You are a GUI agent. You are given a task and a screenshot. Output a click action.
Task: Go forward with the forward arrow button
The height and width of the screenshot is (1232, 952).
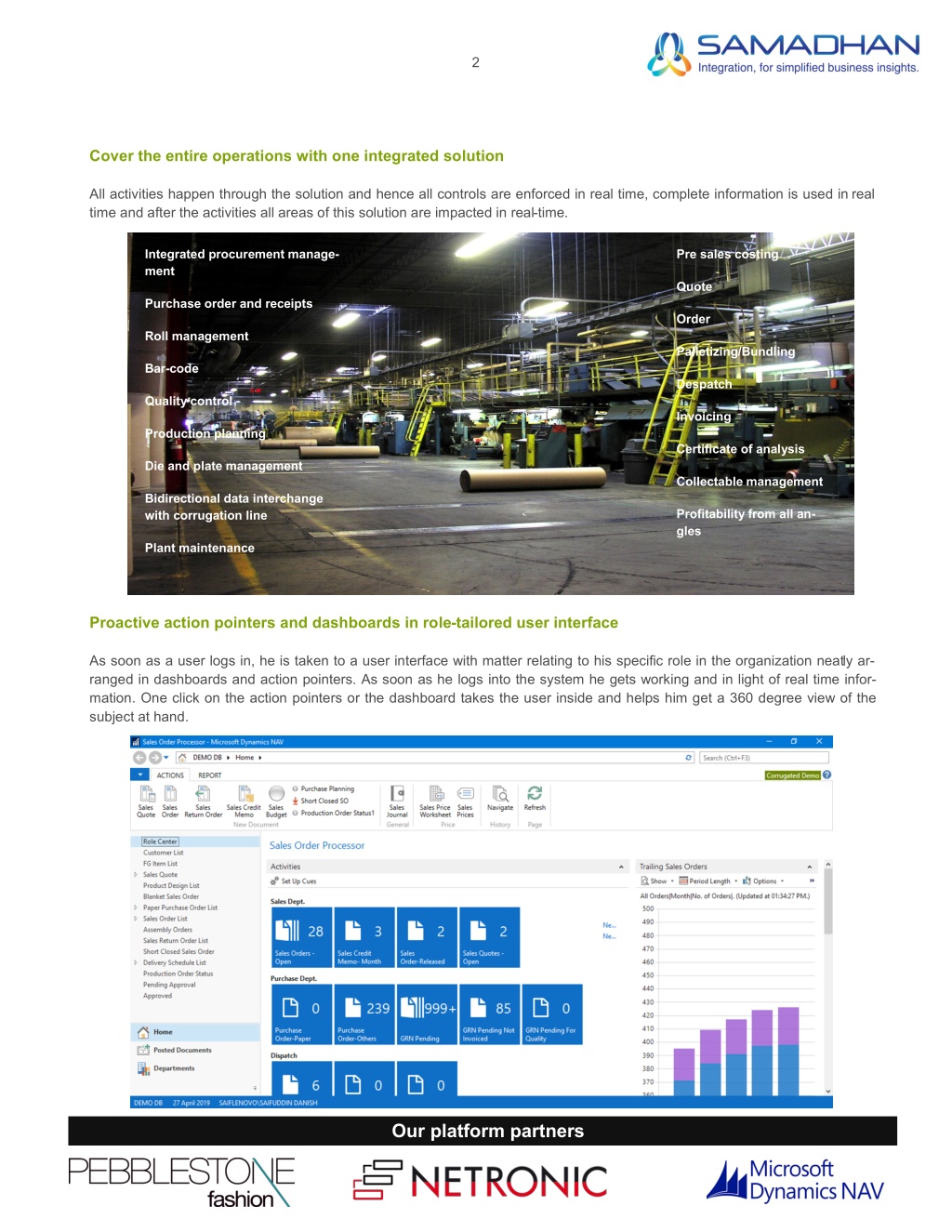[x=154, y=758]
